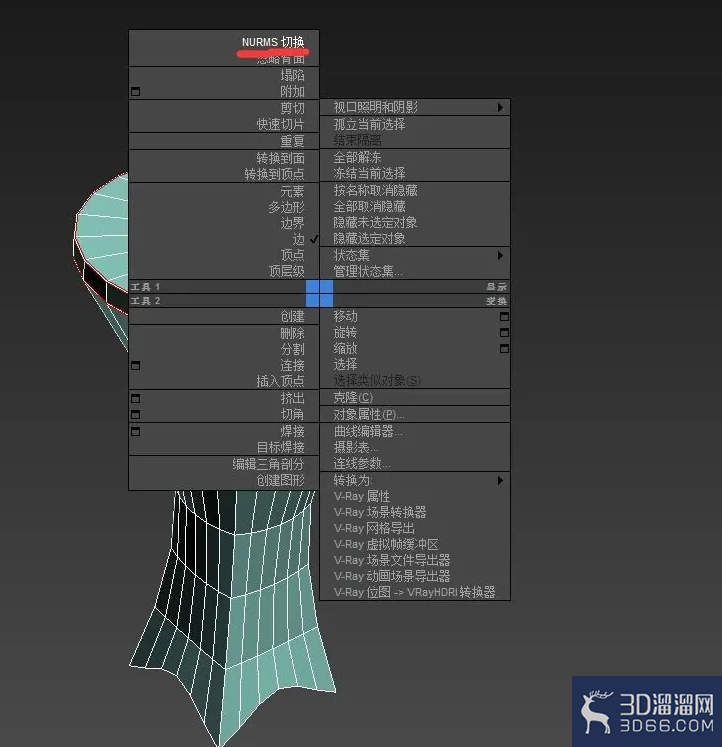Choose 克隆(C) entry
Viewport: 722px width, 747px height.
pyautogui.click(x=353, y=398)
